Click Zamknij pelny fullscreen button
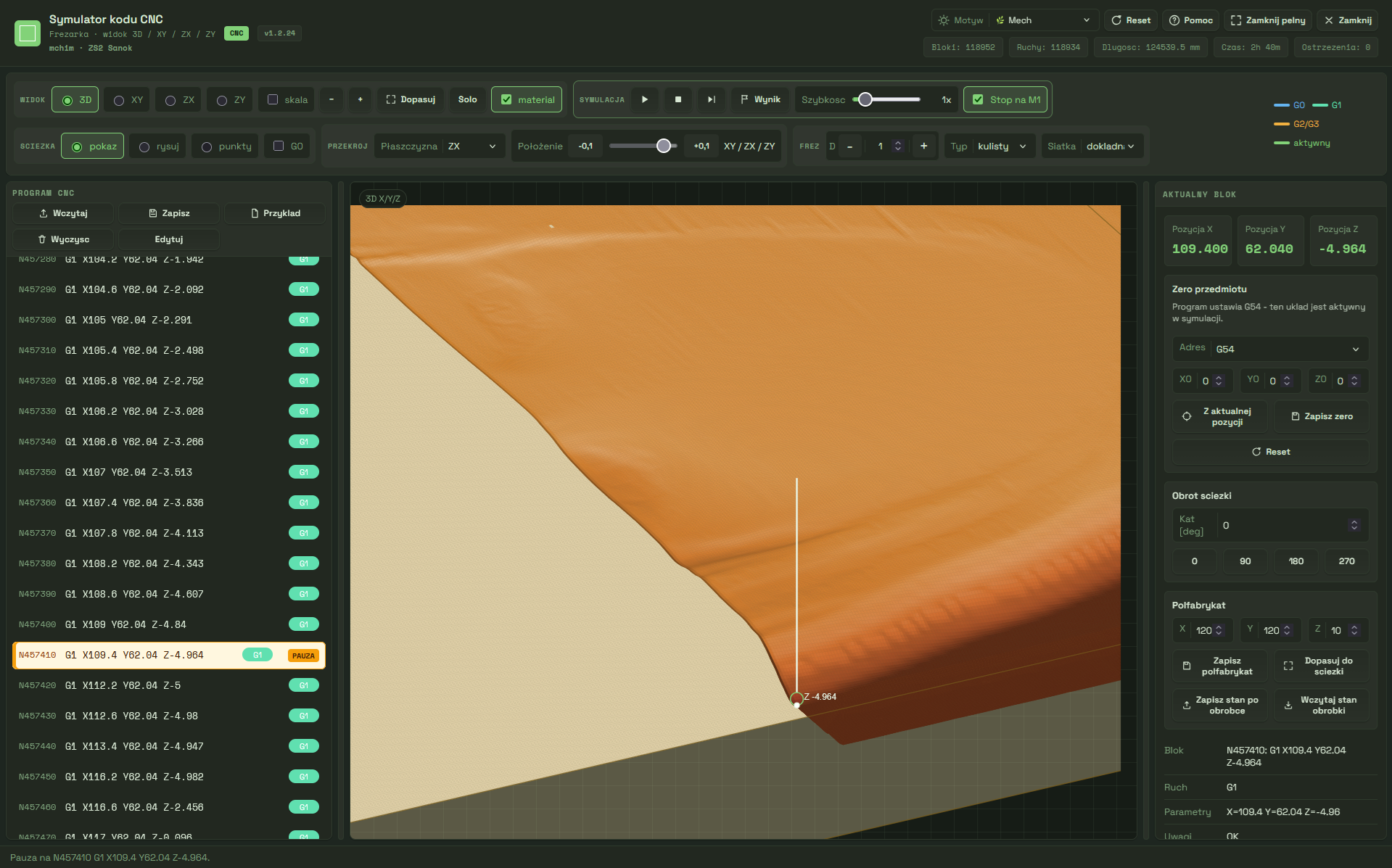Image resolution: width=1392 pixels, height=868 pixels. click(1268, 20)
